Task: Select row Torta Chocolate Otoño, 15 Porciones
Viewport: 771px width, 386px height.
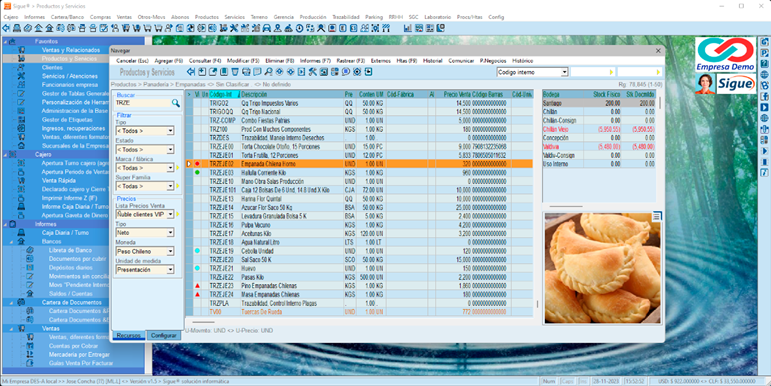Action: [360, 147]
